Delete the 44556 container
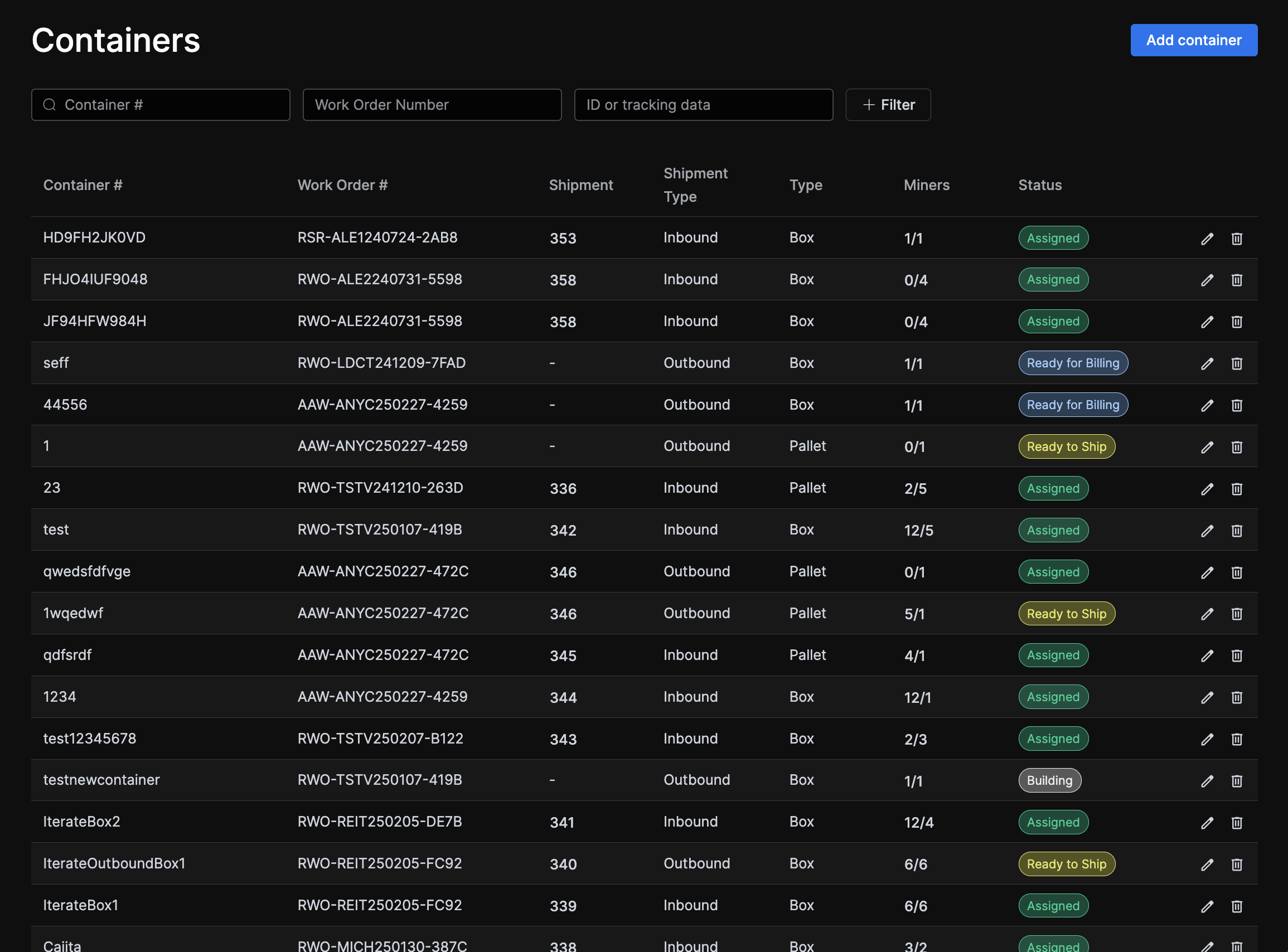This screenshot has height=952, width=1288. pyautogui.click(x=1237, y=405)
